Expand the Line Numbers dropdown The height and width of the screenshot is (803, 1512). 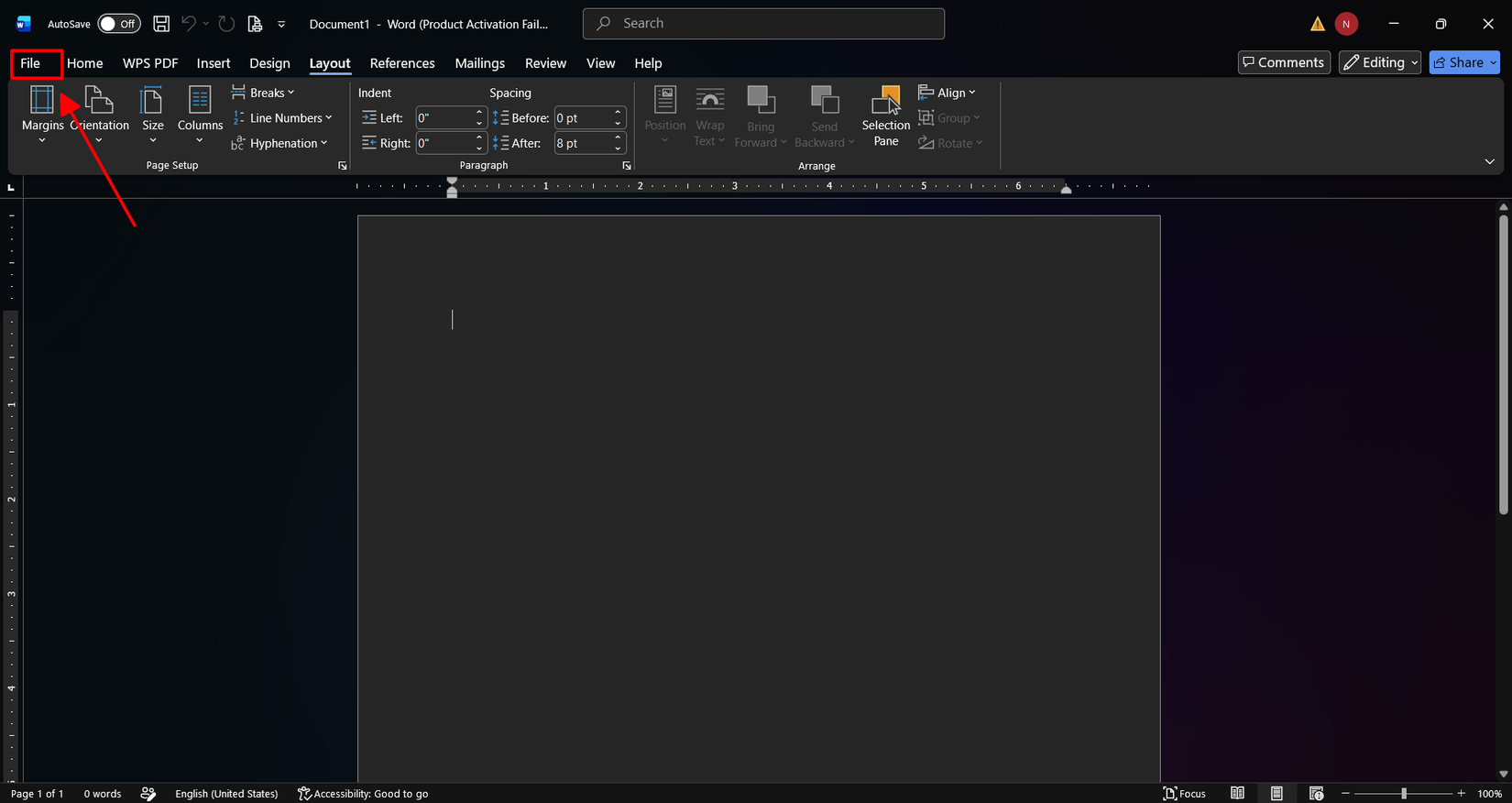pyautogui.click(x=281, y=118)
